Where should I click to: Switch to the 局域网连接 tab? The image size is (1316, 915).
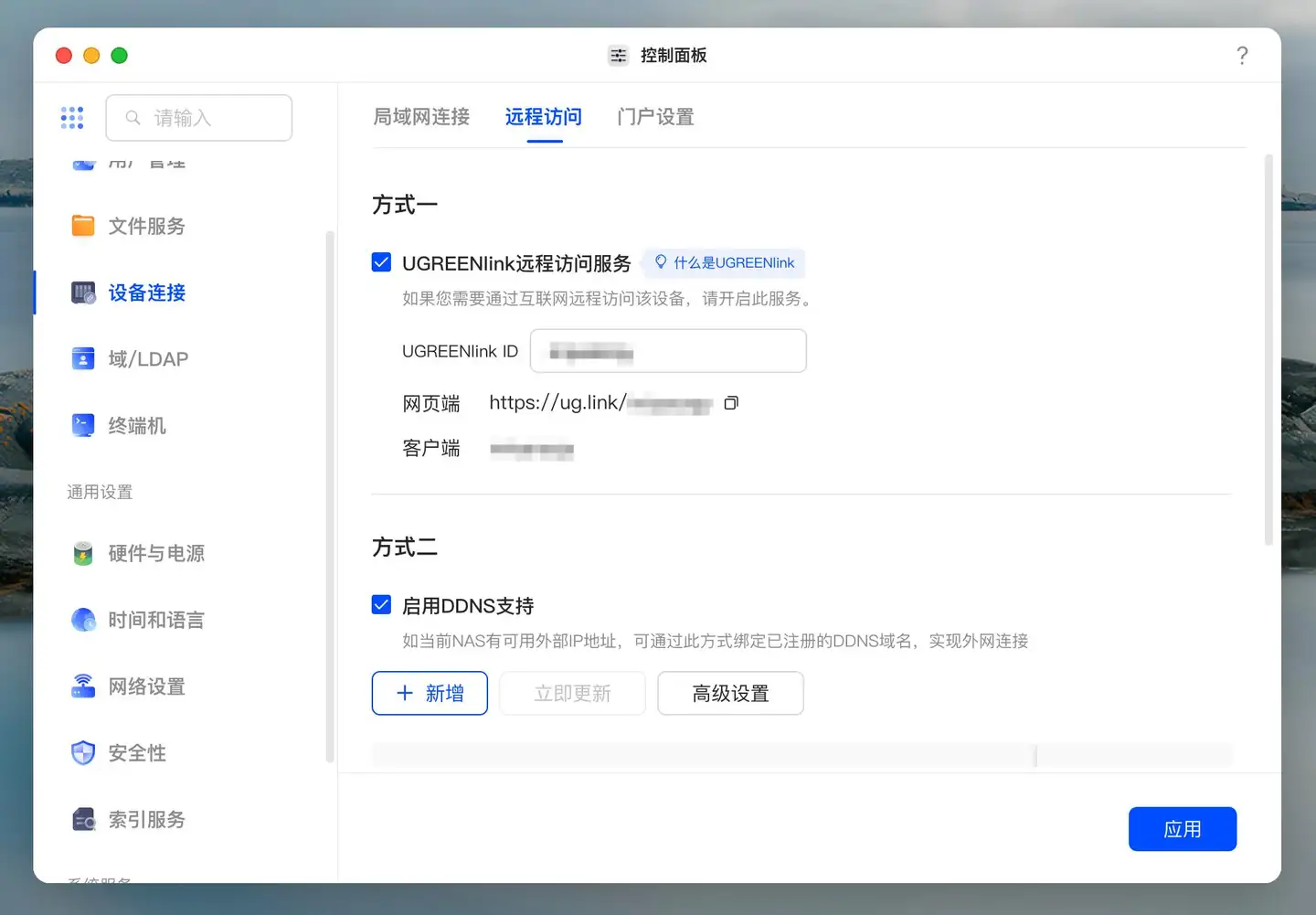[x=421, y=117]
